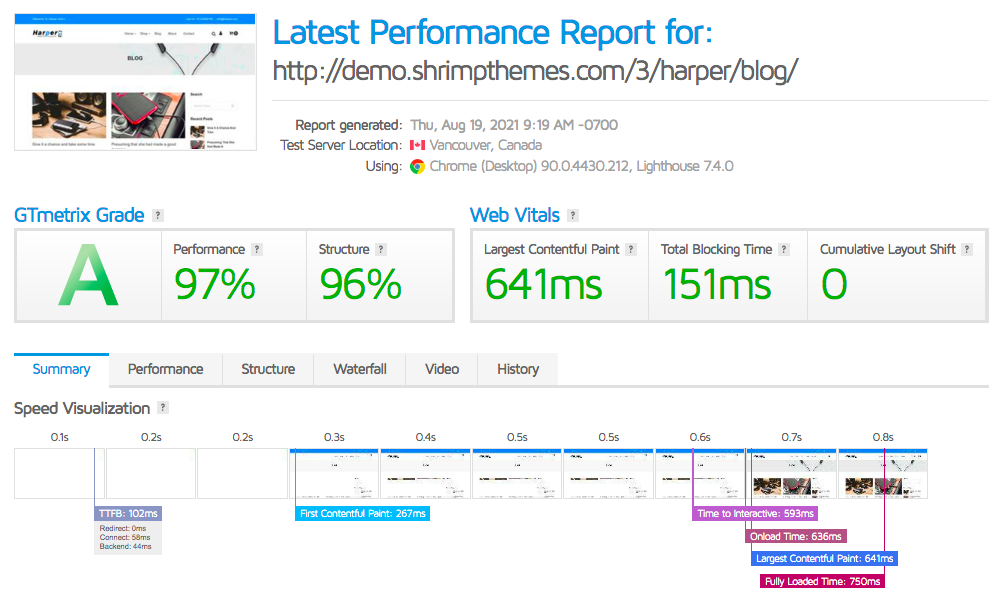
Task: Click the TTFB 102ms timeline marker
Action: (127, 514)
